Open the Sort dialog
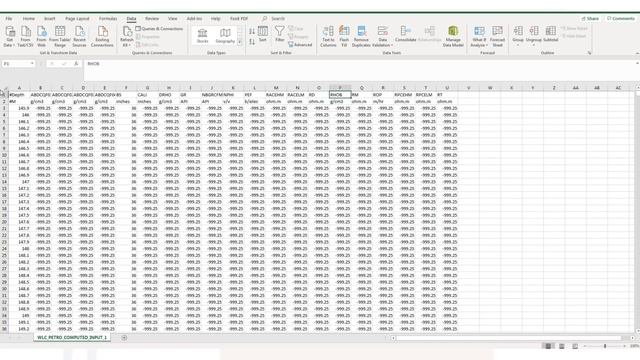 [263, 34]
